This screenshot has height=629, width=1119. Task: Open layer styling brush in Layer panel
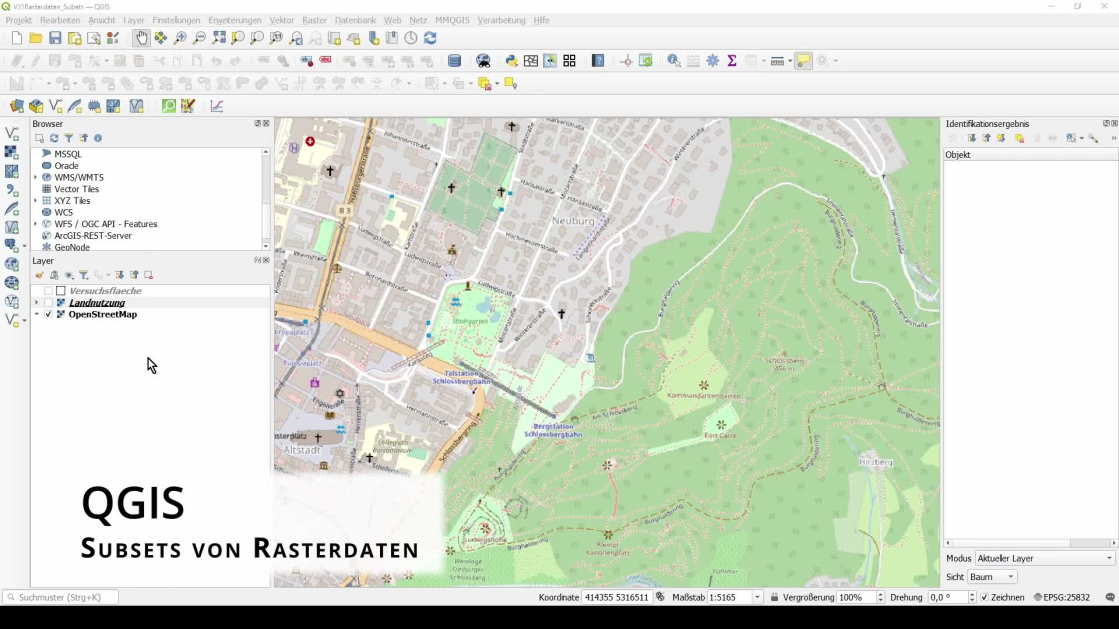coord(39,275)
